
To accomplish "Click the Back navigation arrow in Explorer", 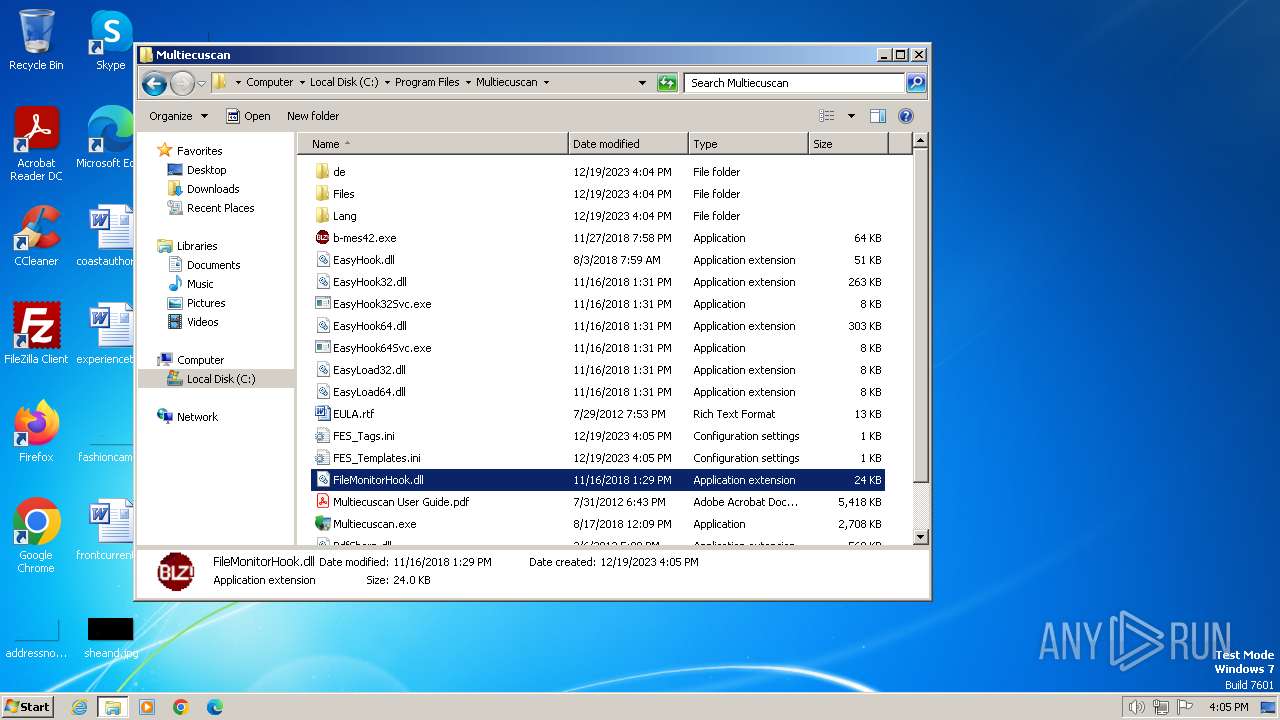I will pos(154,83).
